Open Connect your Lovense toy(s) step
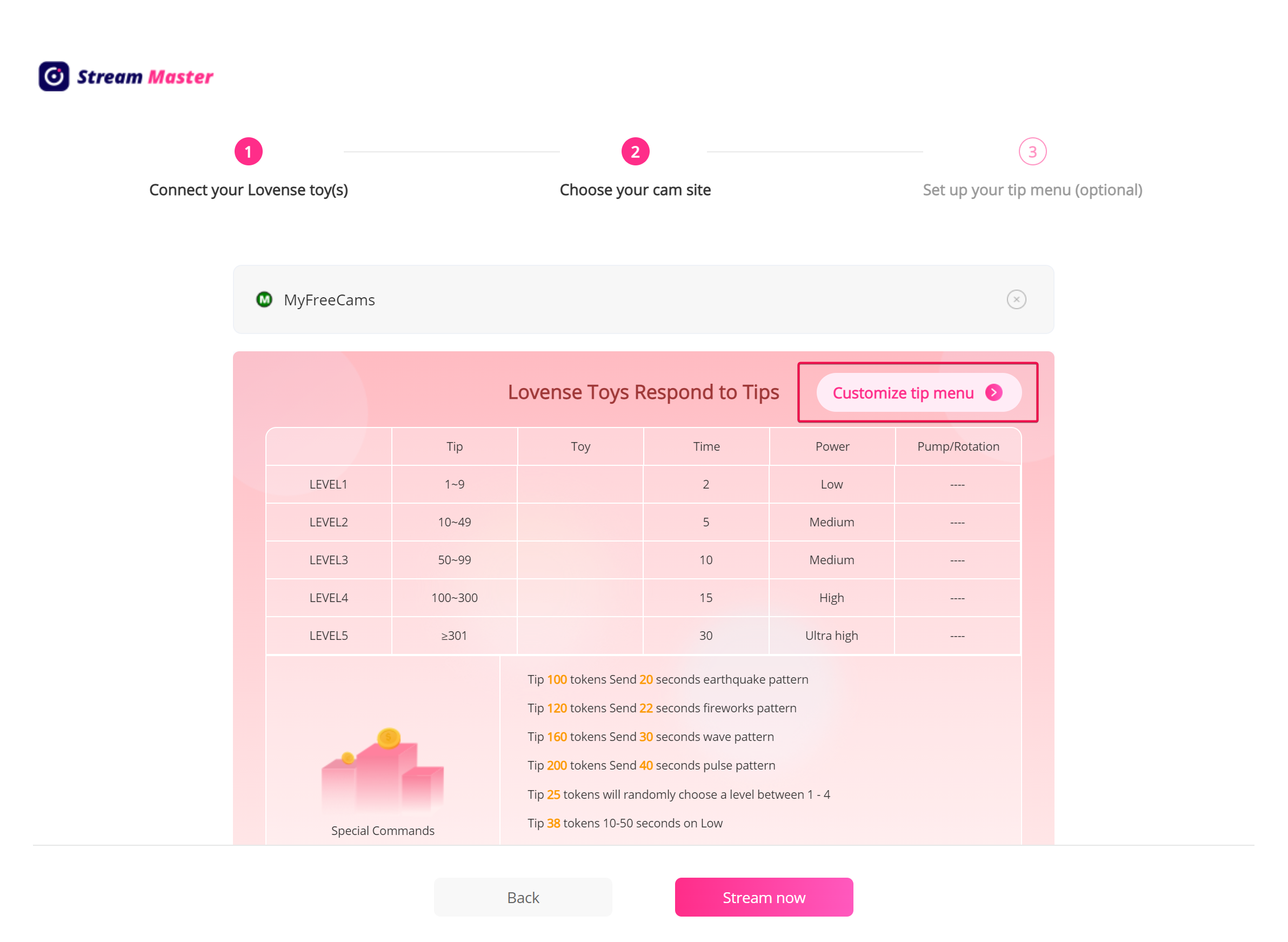This screenshot has width=1288, height=942. coord(249,190)
